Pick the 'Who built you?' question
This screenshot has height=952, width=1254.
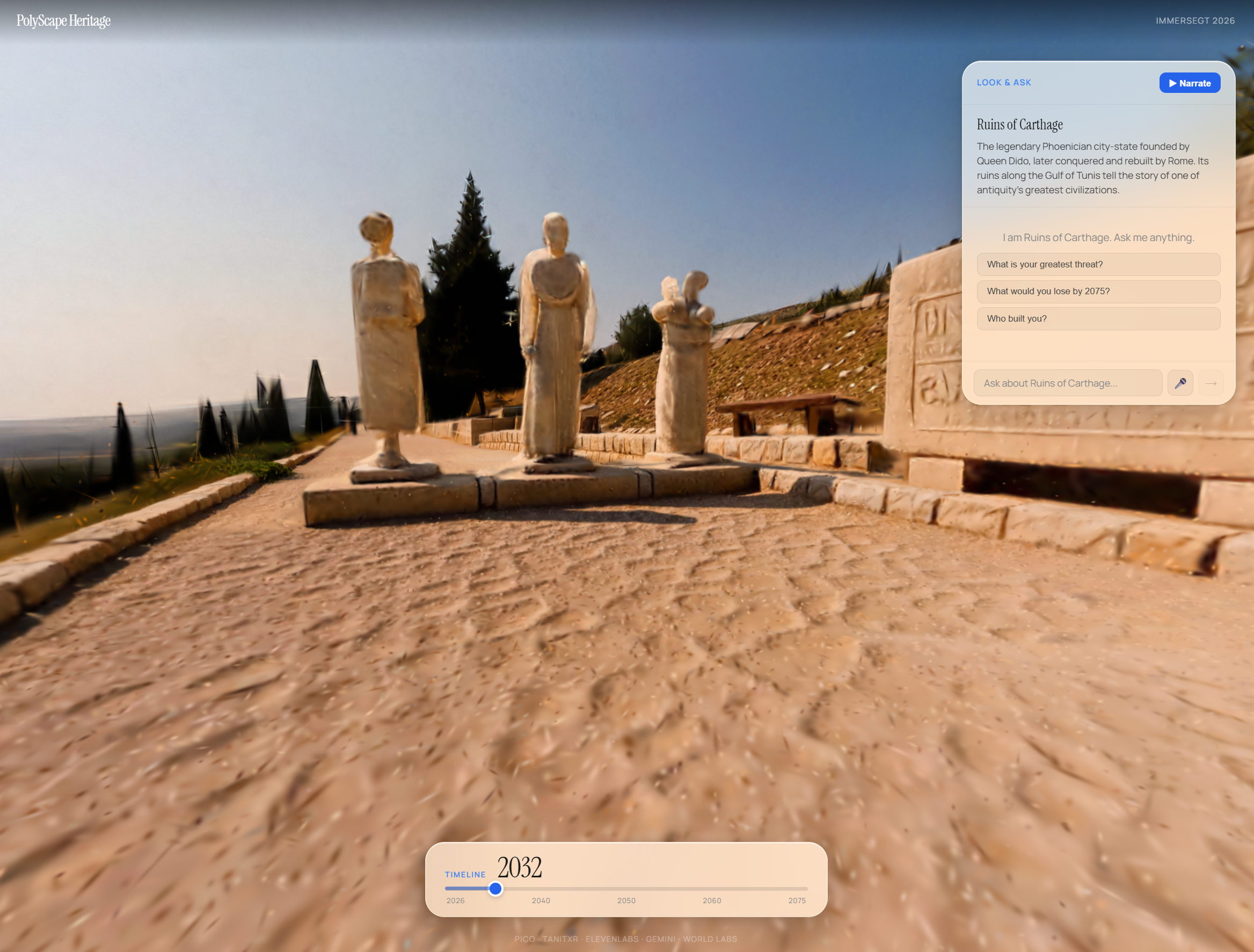pos(1098,318)
